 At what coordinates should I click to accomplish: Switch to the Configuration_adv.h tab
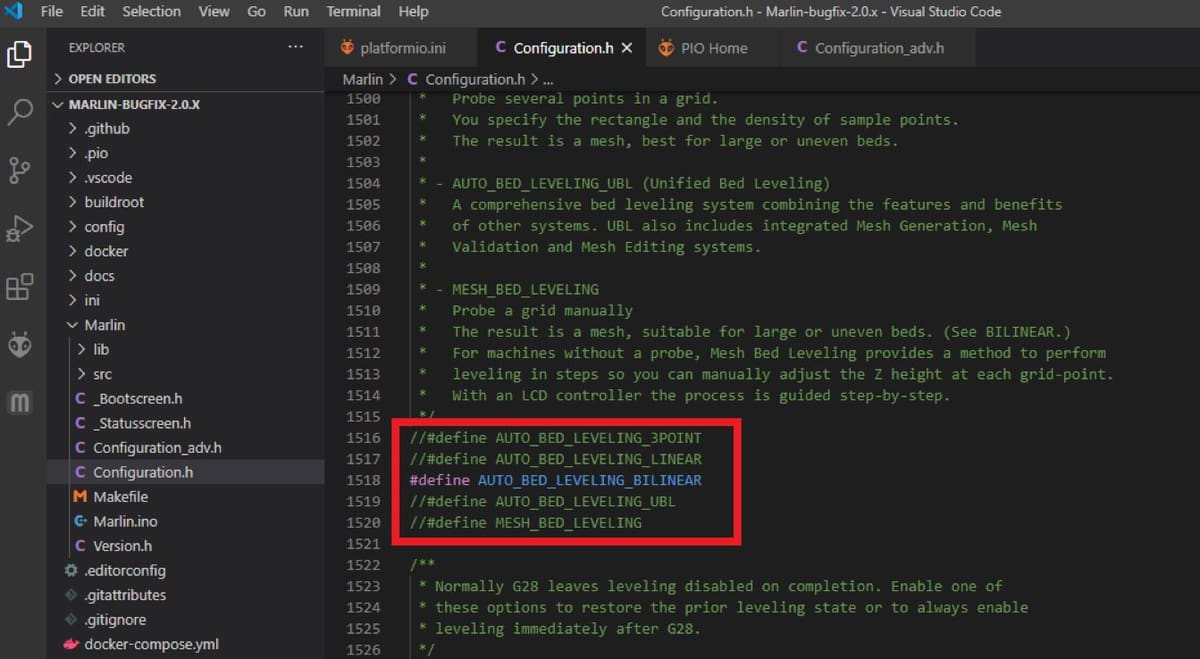tap(878, 48)
